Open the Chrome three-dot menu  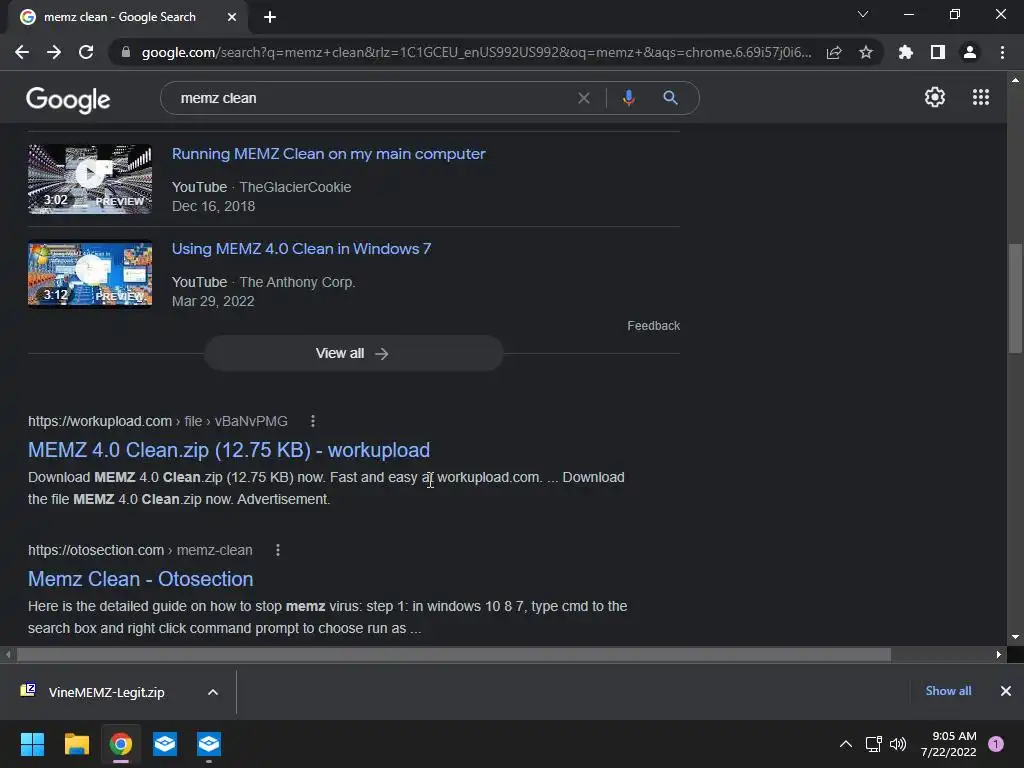tap(1002, 52)
